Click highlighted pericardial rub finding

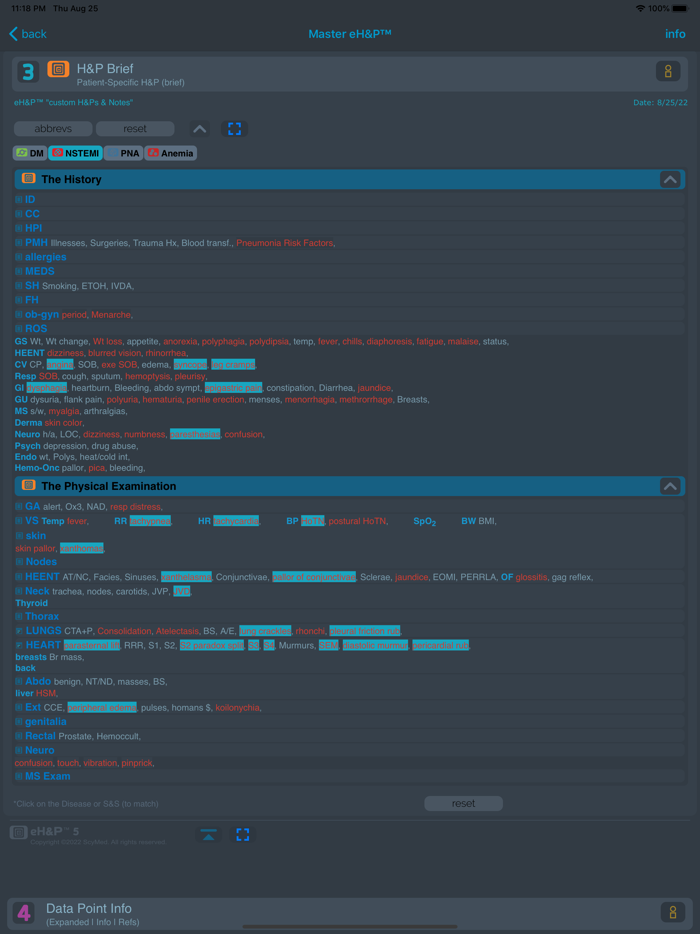click(440, 645)
